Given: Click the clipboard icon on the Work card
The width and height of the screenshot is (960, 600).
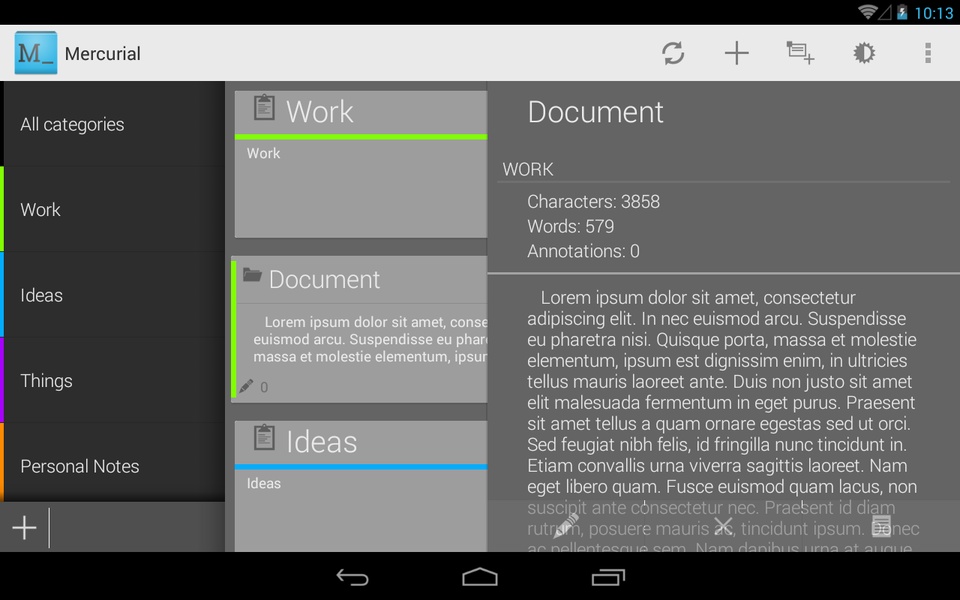Looking at the screenshot, I should [x=264, y=108].
